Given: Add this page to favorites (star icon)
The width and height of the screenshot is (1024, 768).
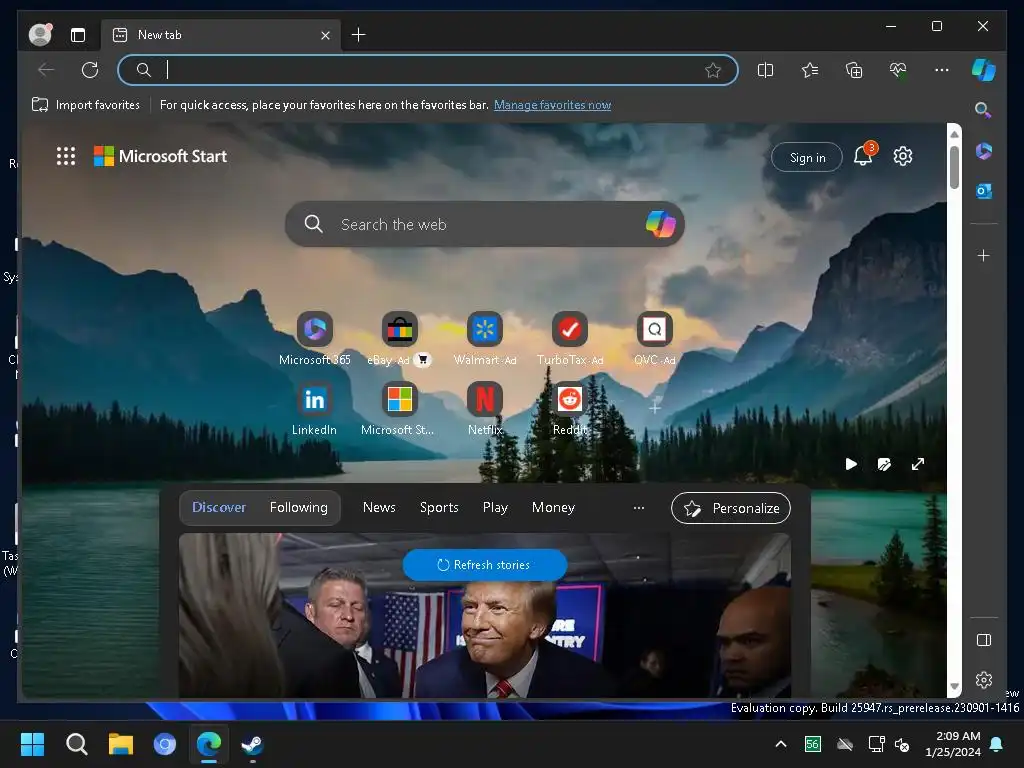Looking at the screenshot, I should [713, 70].
